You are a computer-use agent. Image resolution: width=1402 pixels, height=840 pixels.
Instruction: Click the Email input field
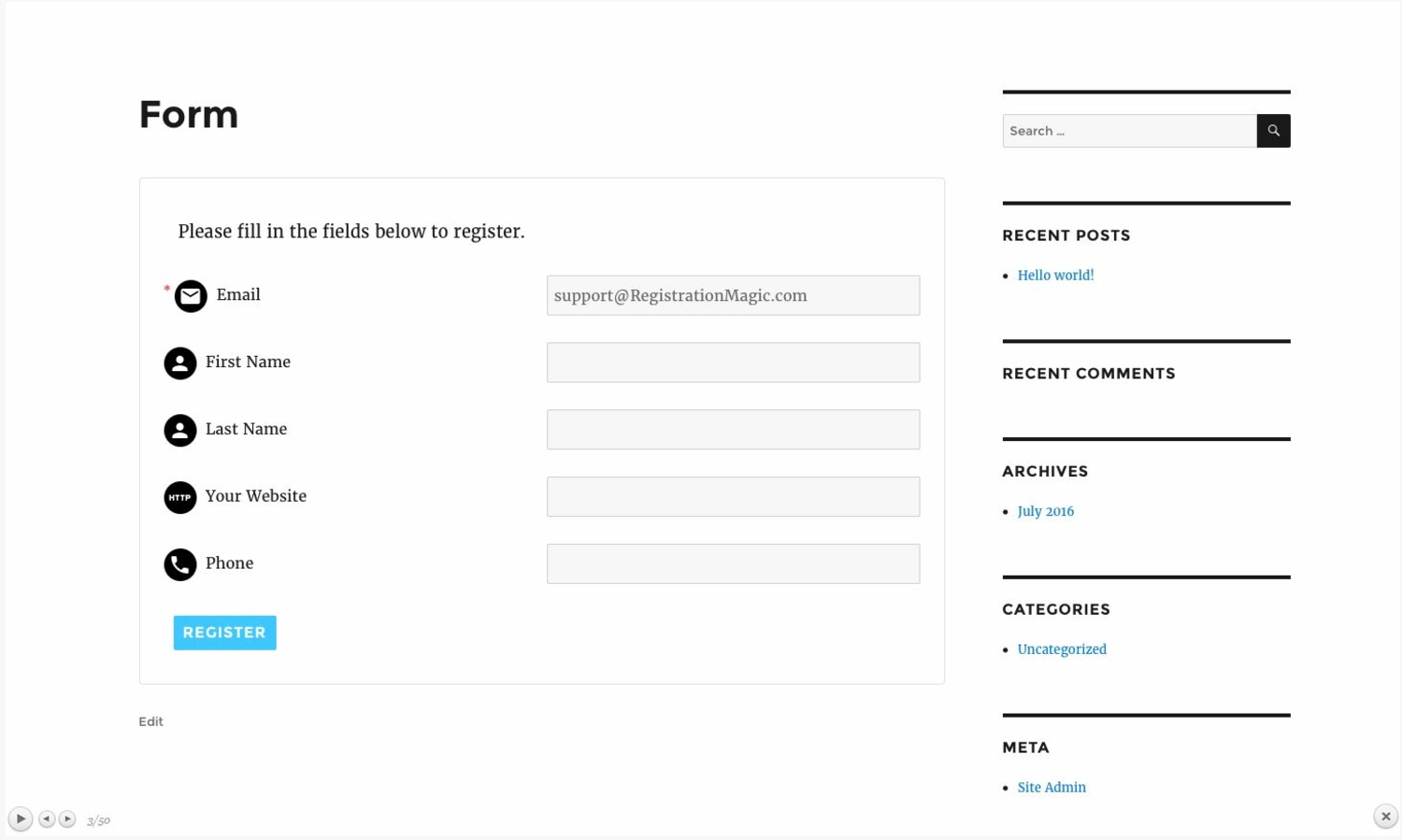pos(733,295)
